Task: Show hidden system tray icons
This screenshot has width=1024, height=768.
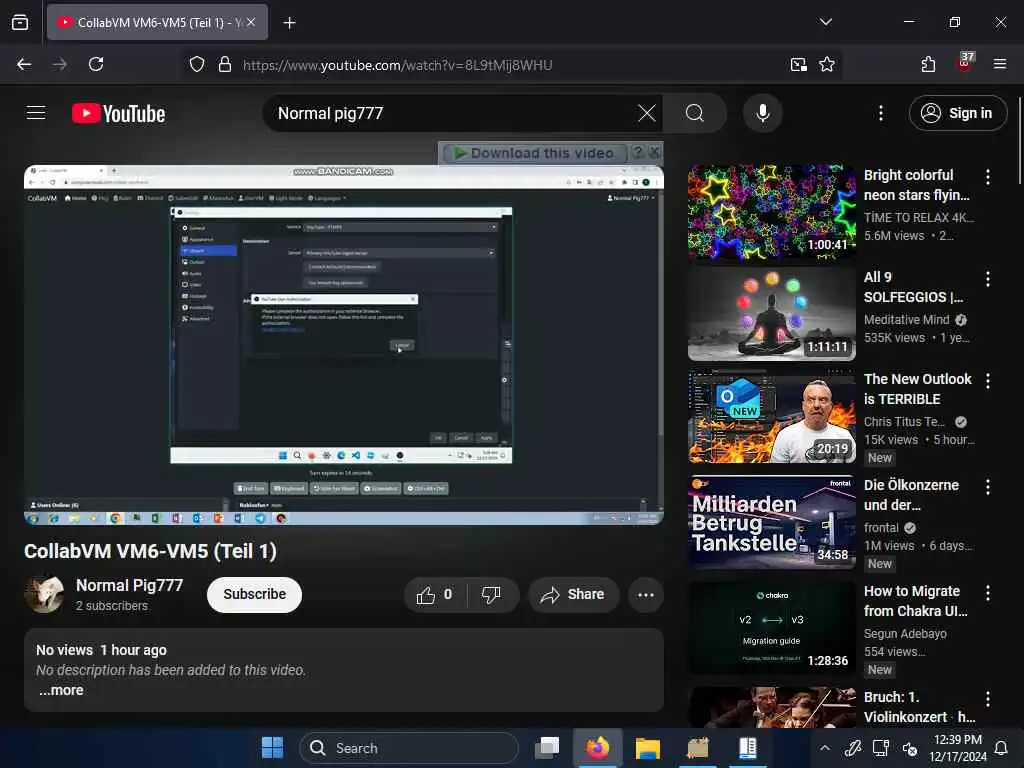Action: pyautogui.click(x=825, y=748)
